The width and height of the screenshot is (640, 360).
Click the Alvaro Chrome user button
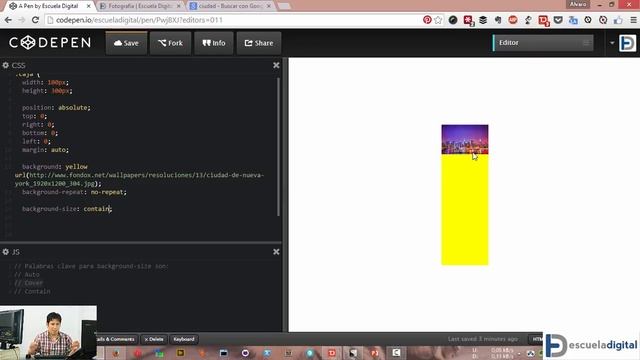(x=578, y=4)
